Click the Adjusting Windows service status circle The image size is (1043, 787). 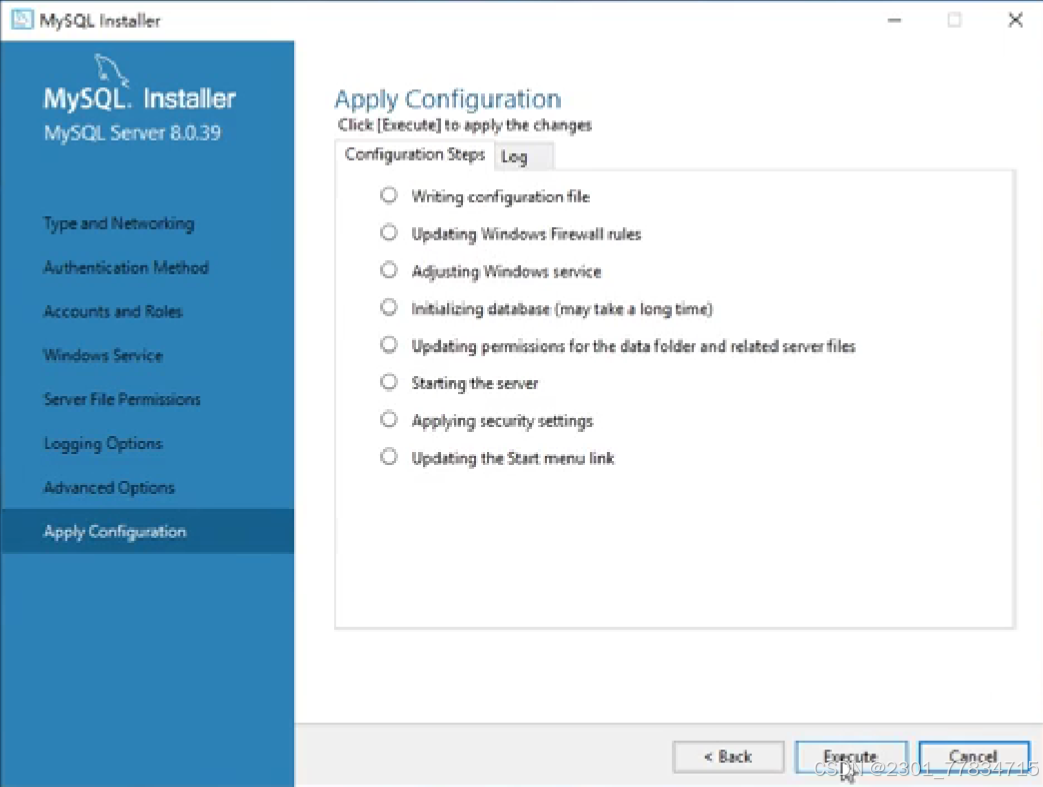[x=388, y=269]
